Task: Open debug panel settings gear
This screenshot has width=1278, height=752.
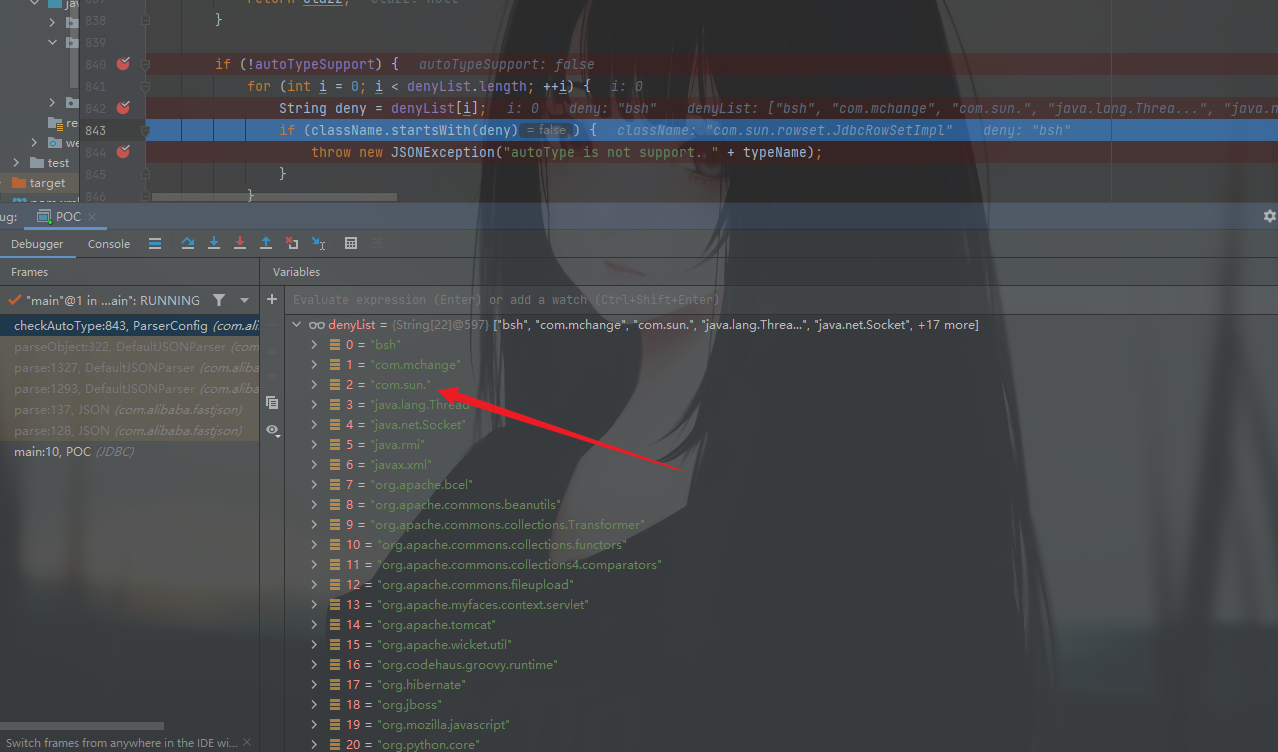Action: [x=1269, y=216]
